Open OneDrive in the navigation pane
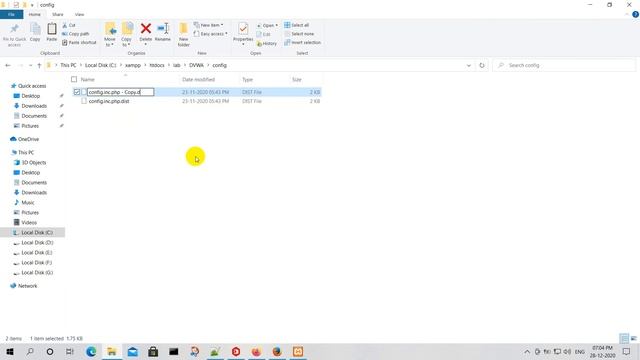This screenshot has height=360, width=640. [24, 139]
